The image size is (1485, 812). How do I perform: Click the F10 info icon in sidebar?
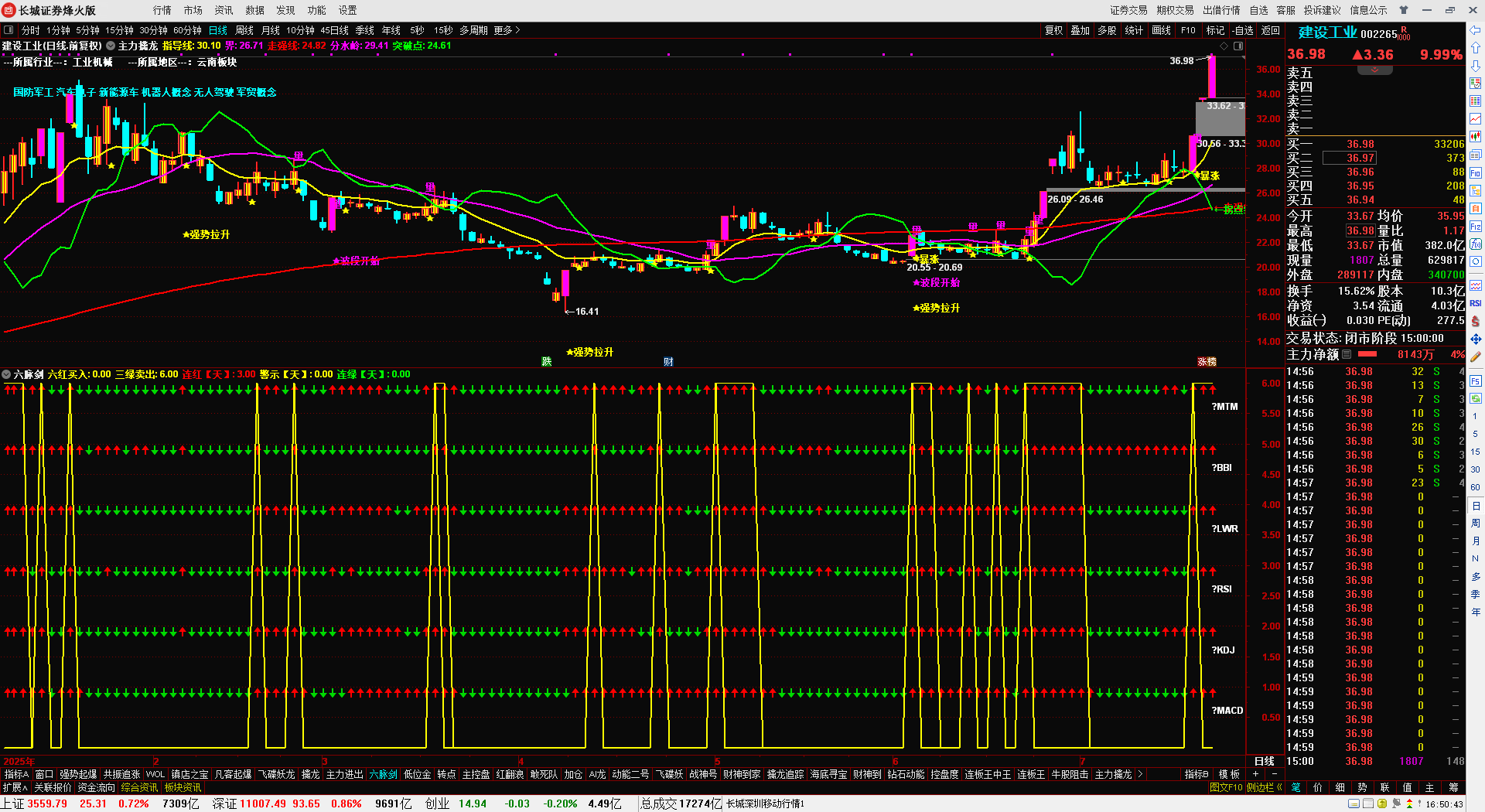[1476, 172]
